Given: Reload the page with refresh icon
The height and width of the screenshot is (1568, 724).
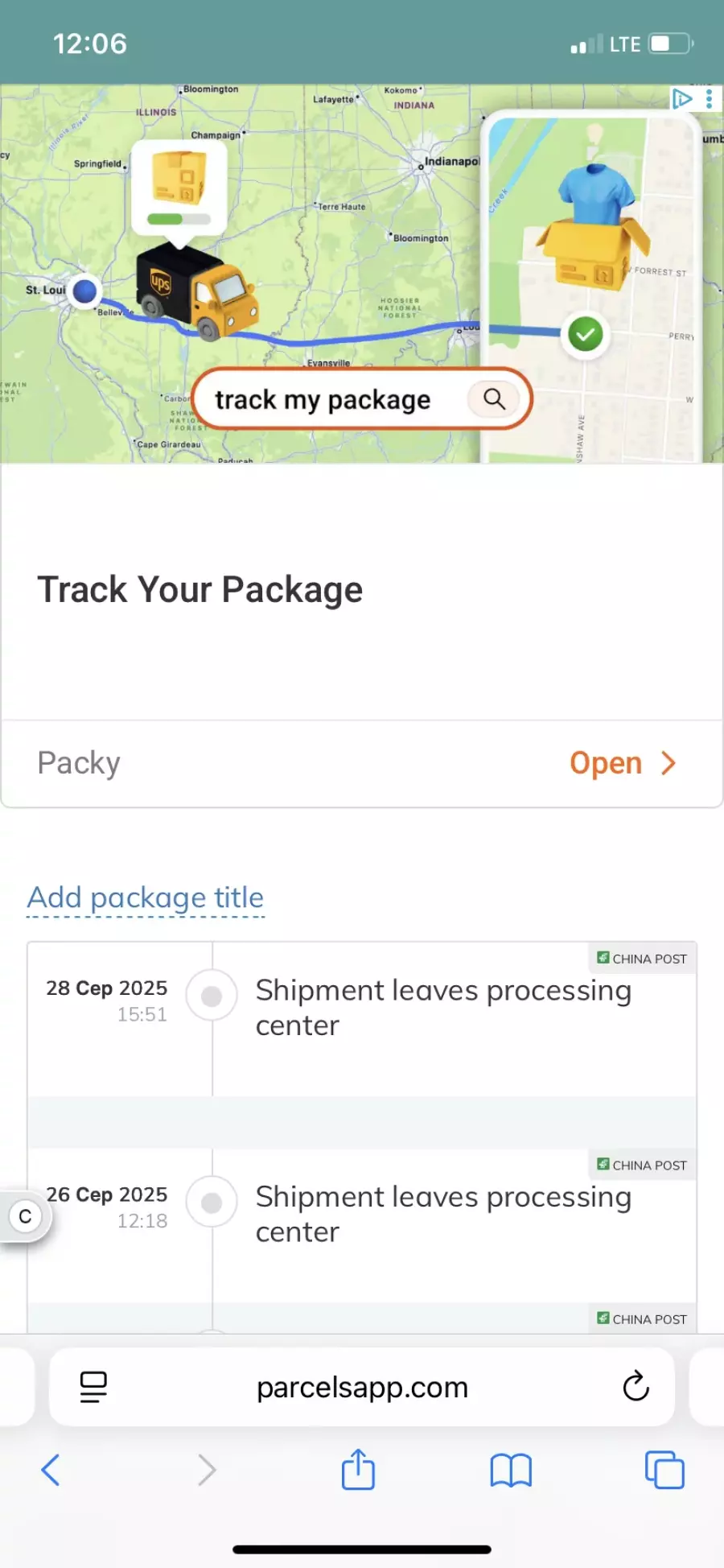Looking at the screenshot, I should pos(636,1386).
